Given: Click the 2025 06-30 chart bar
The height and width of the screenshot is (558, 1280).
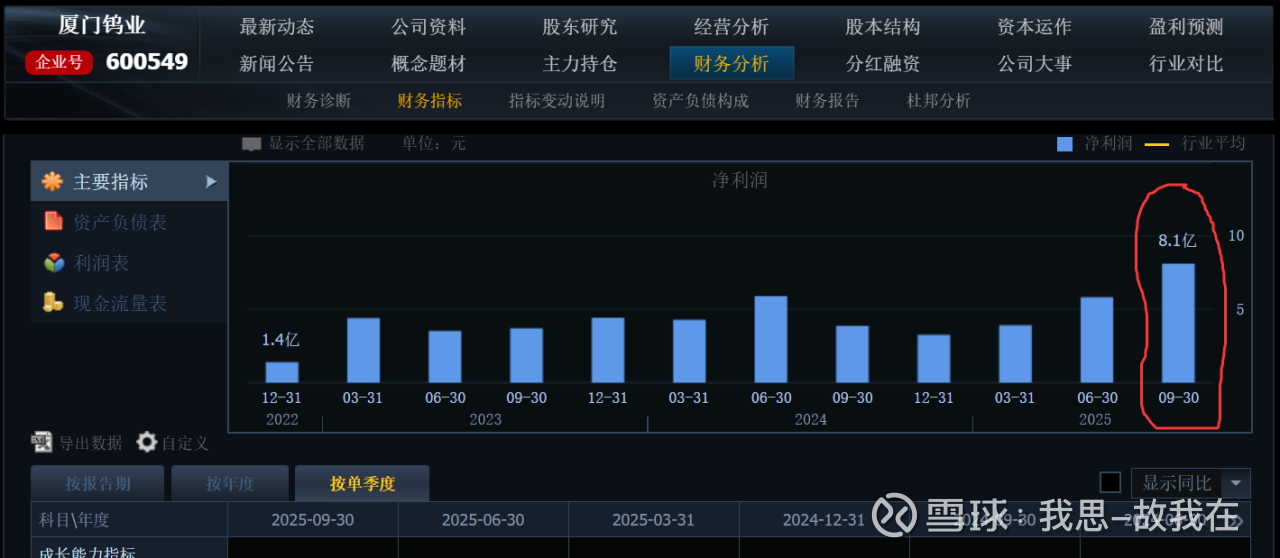Looking at the screenshot, I should (1097, 340).
